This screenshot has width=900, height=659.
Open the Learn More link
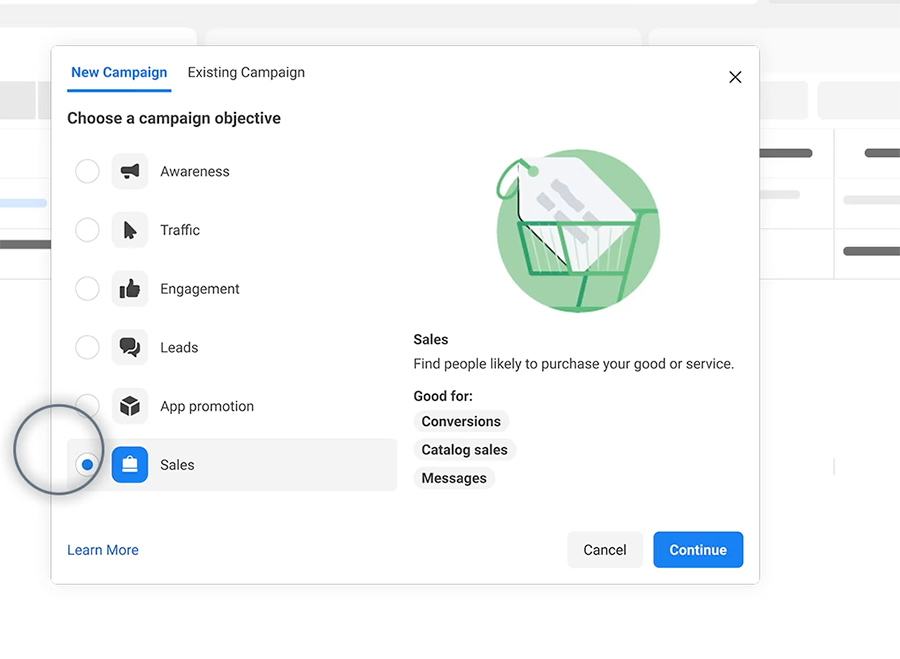(x=103, y=550)
